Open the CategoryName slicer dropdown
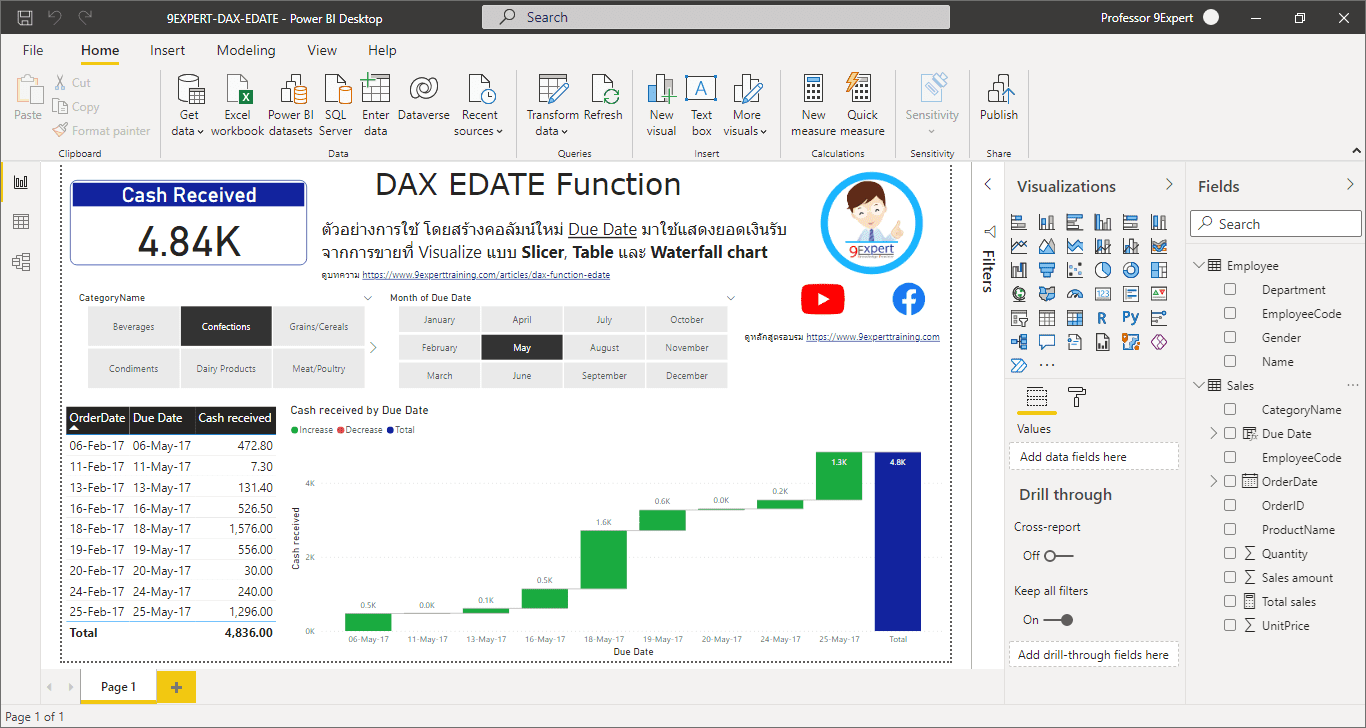 (368, 297)
